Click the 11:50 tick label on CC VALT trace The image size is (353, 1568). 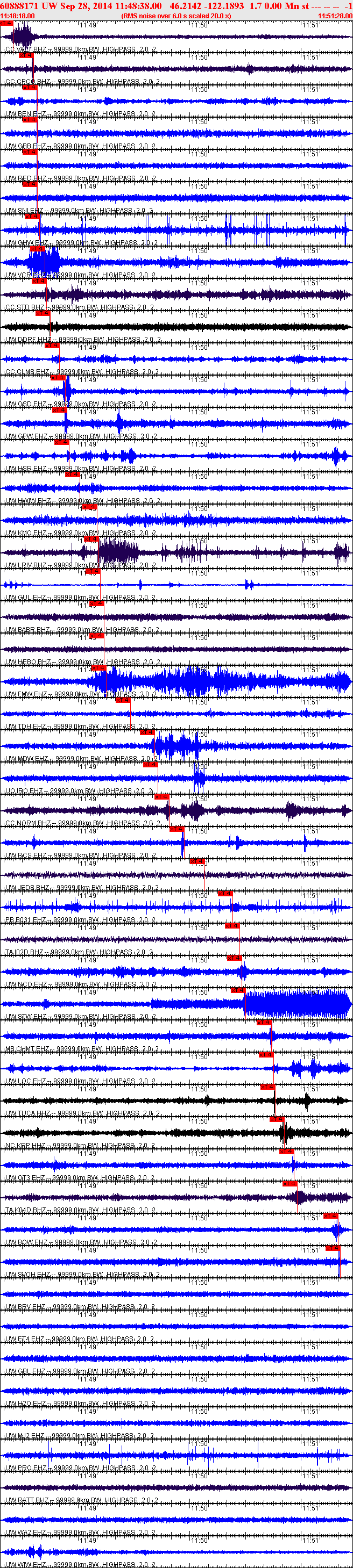point(199,25)
